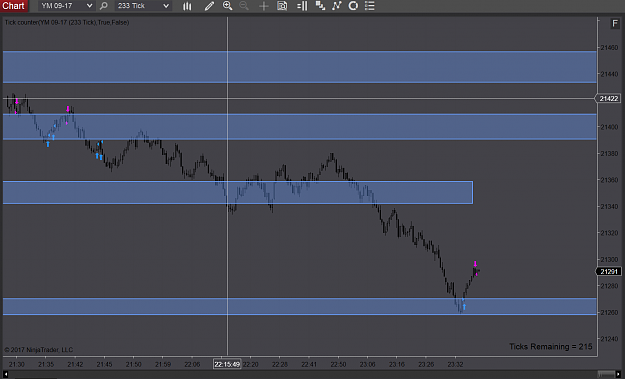The height and width of the screenshot is (379, 625).
Task: Click the 21422 price marker
Action: [608, 98]
